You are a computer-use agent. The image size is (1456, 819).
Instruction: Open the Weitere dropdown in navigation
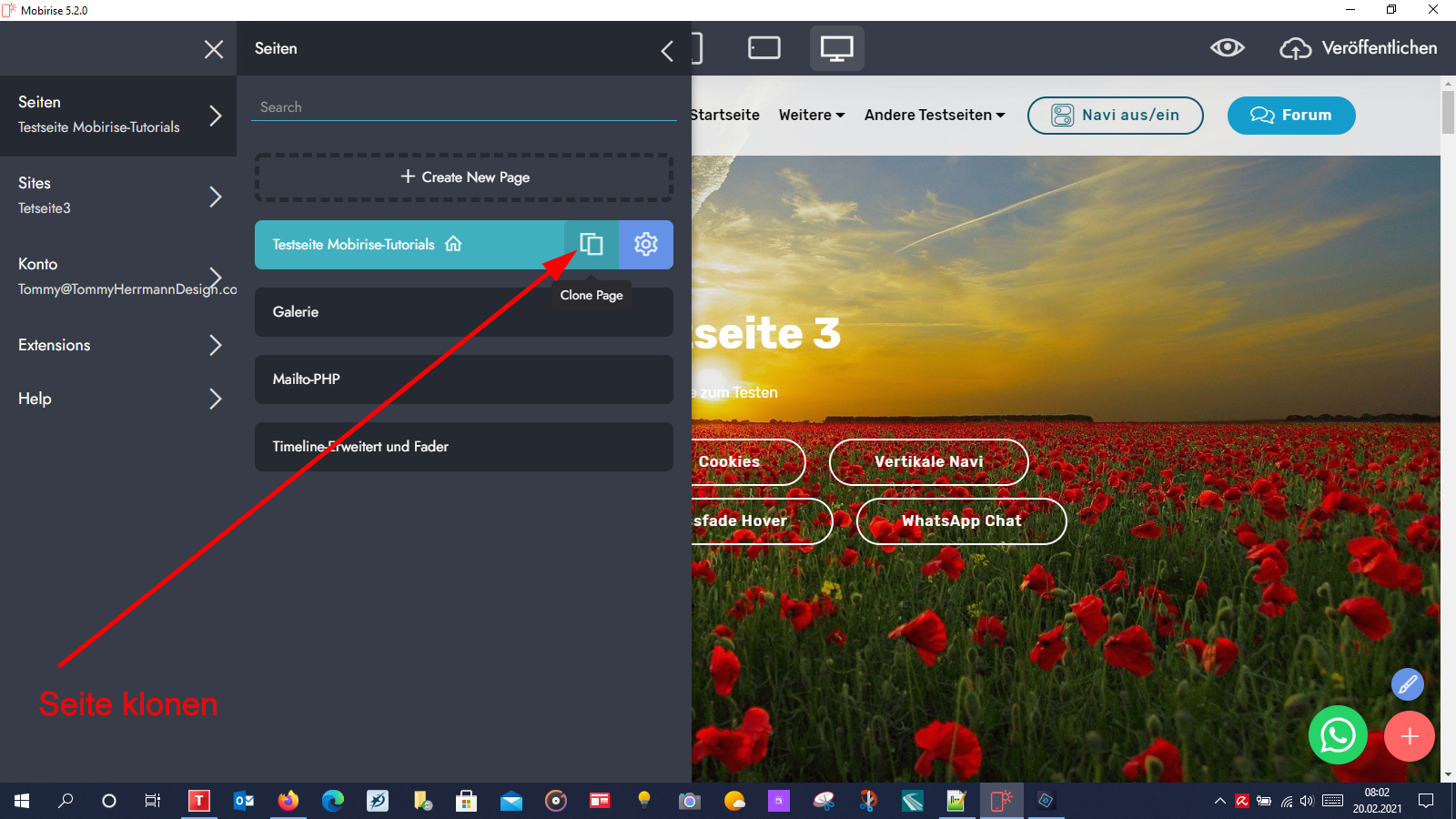click(811, 116)
